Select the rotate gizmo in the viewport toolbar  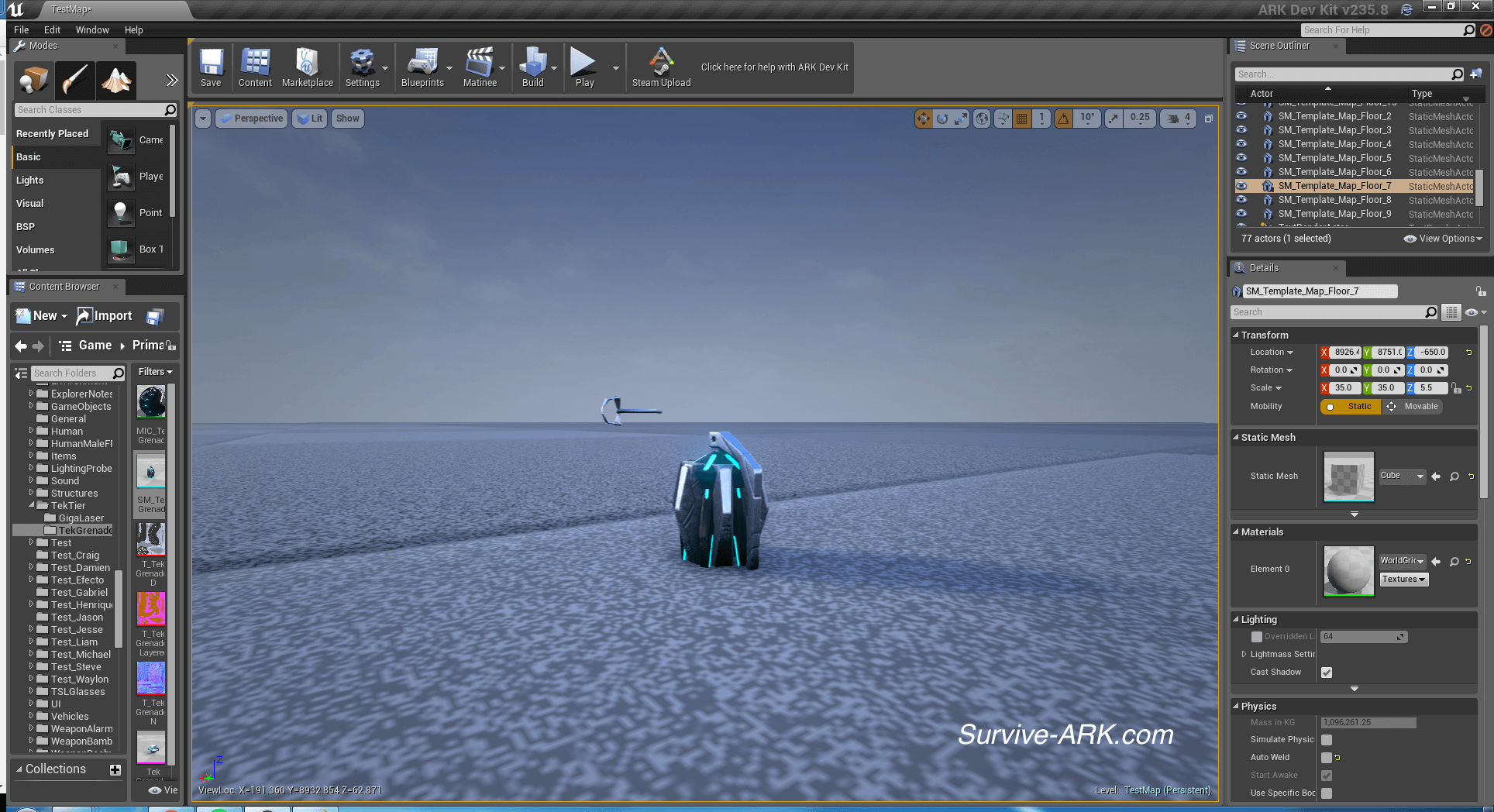942,119
